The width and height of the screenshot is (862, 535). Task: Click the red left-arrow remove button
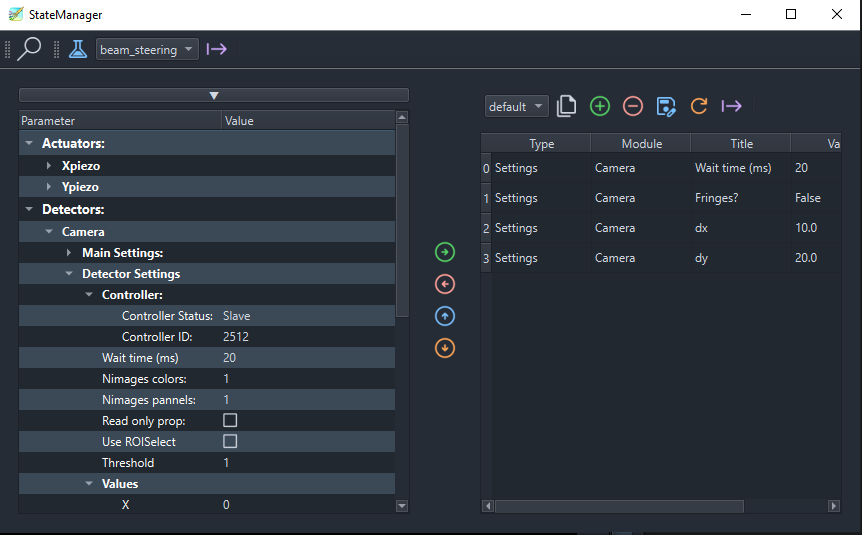click(445, 284)
